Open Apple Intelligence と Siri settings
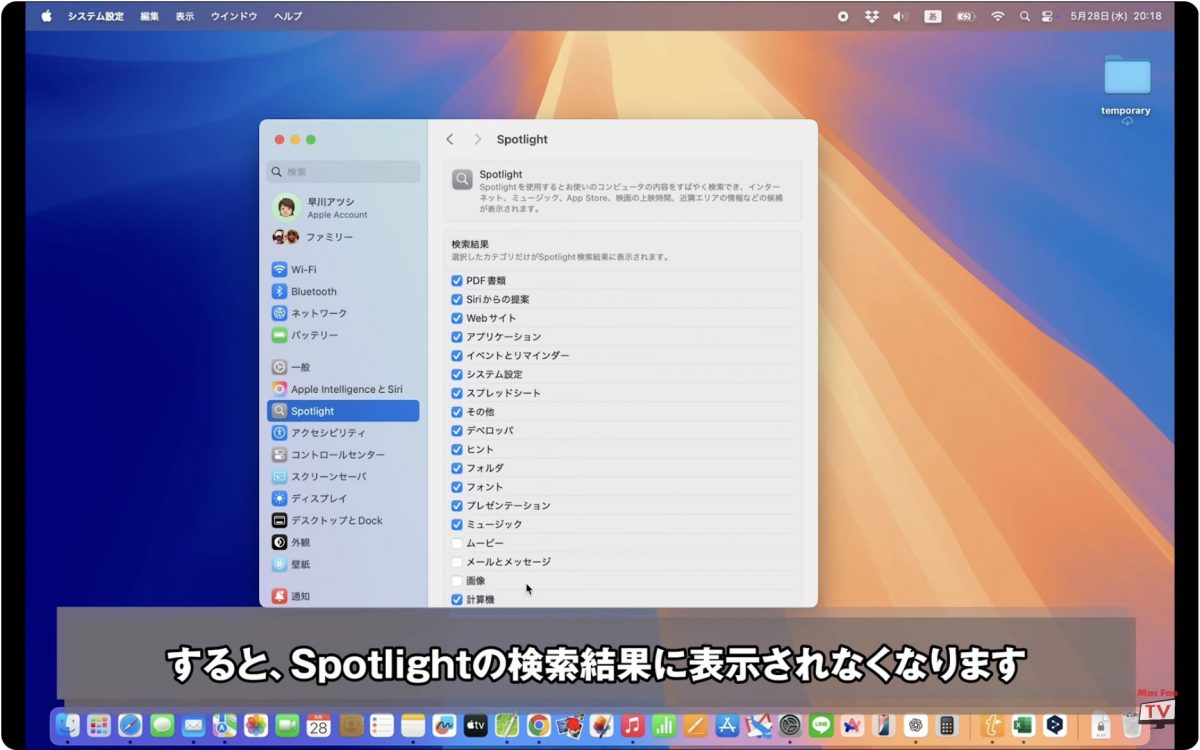The width and height of the screenshot is (1200, 750). tap(343, 389)
